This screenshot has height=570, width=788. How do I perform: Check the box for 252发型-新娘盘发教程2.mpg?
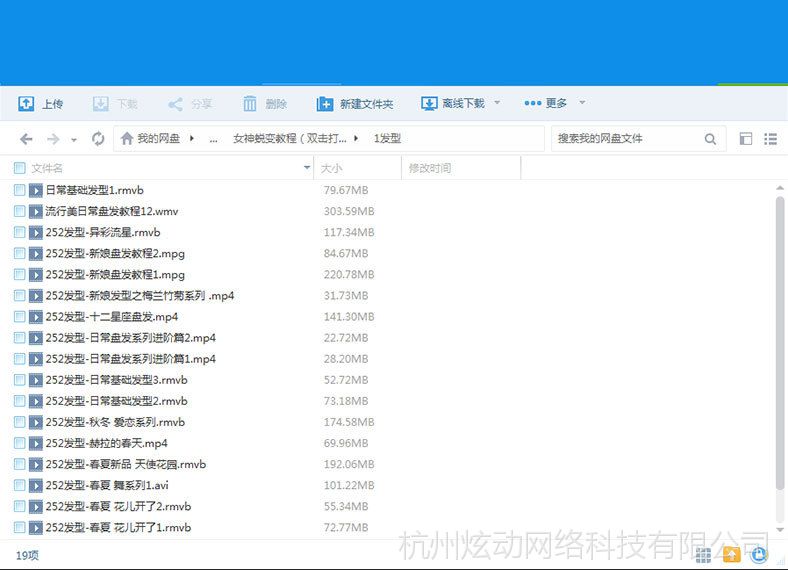20,253
